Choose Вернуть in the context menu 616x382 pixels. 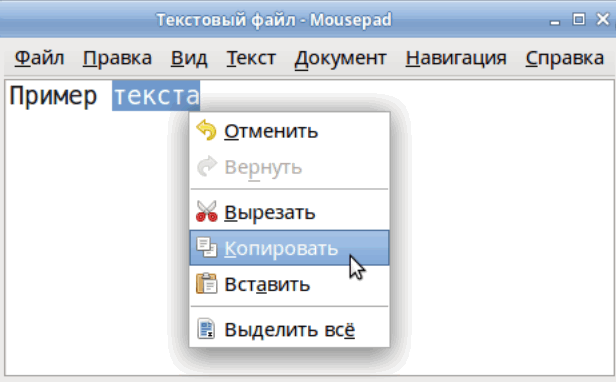(290, 167)
